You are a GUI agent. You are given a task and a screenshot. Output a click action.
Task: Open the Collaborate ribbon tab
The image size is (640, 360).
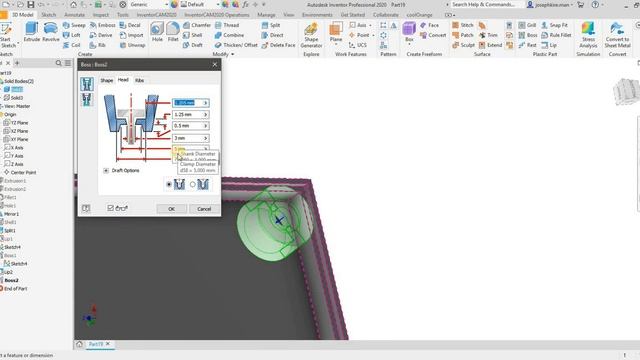point(386,15)
